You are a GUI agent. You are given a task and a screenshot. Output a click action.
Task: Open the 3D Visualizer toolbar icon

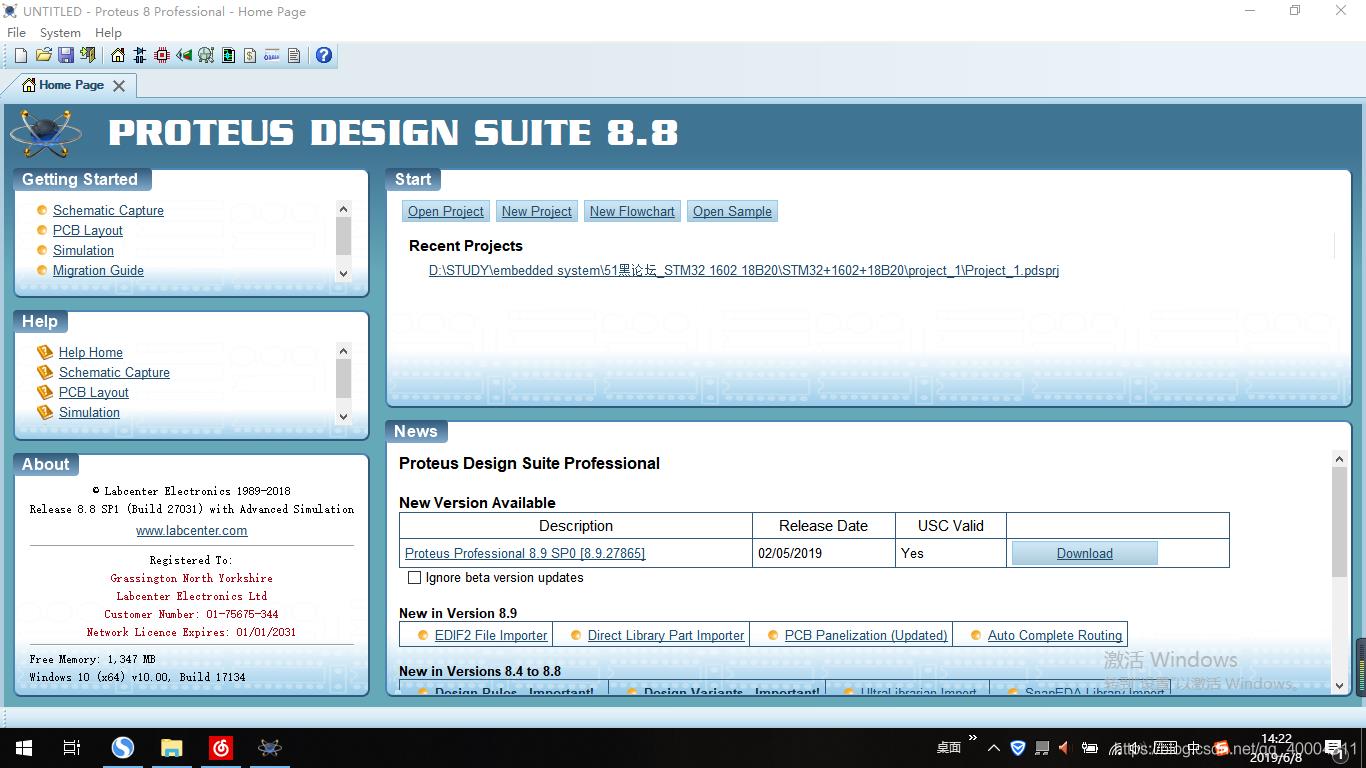[x=184, y=55]
